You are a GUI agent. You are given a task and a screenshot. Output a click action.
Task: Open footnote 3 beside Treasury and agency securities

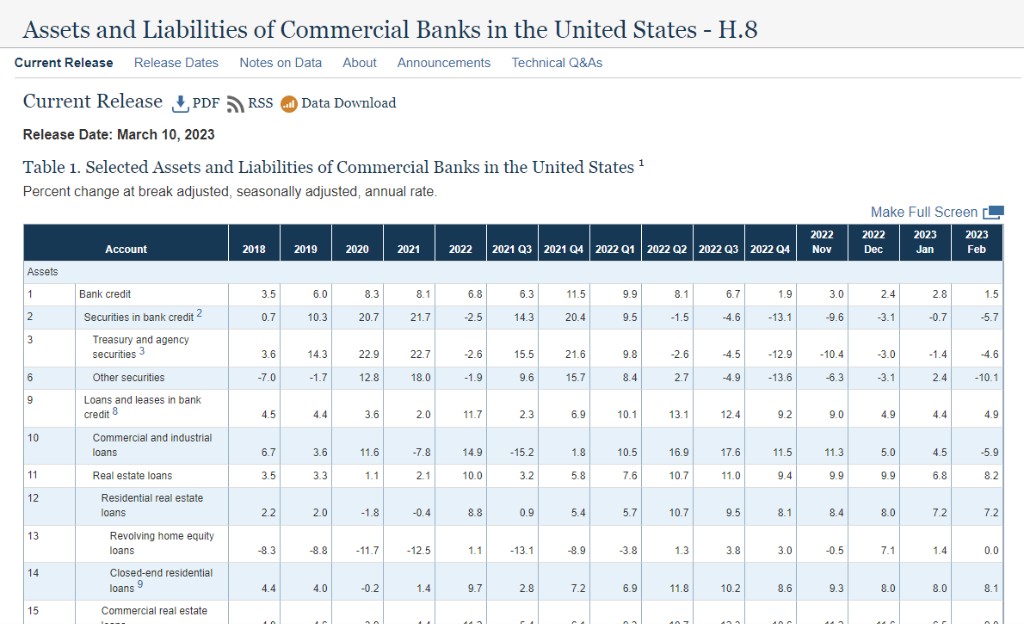[x=143, y=352]
